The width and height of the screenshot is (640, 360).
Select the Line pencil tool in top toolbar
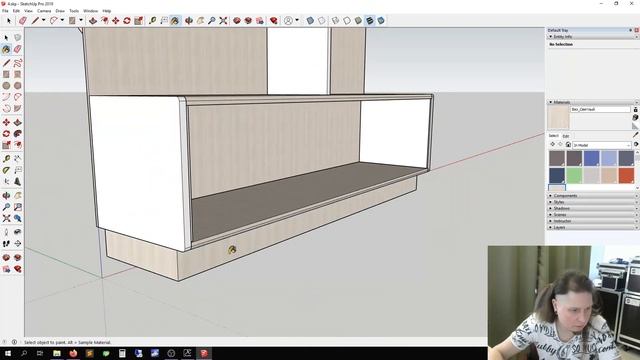[x=36, y=20]
